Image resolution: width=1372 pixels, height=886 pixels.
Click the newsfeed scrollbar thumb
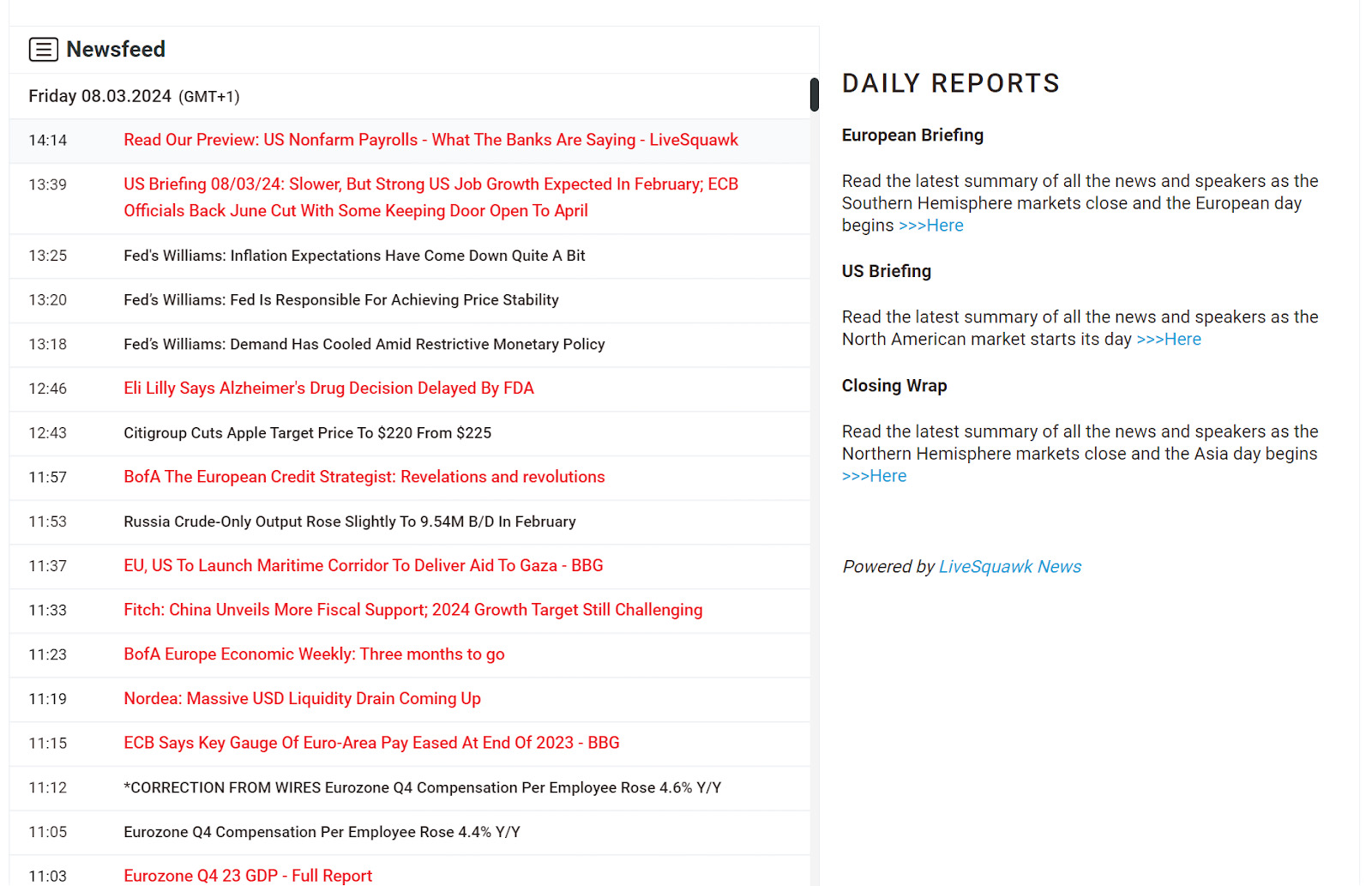[x=815, y=94]
